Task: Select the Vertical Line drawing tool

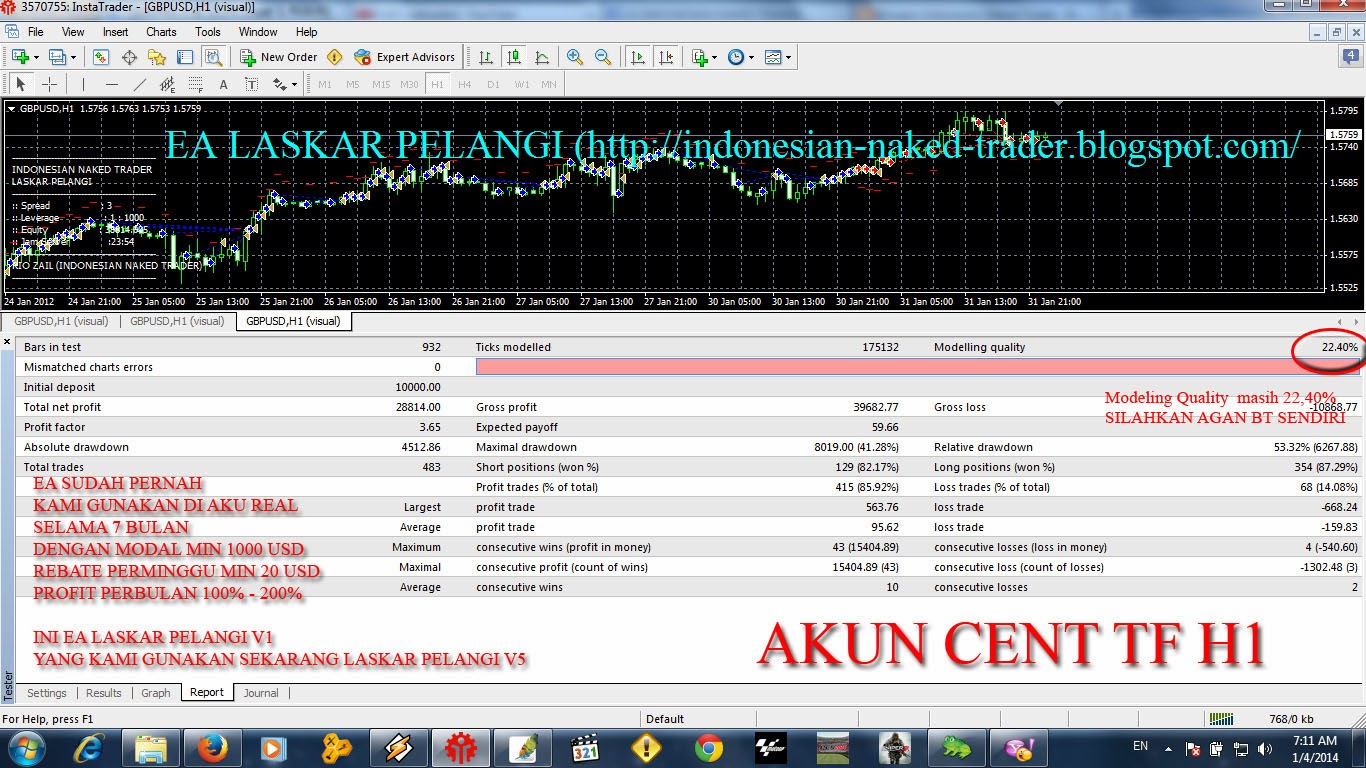Action: tap(83, 84)
